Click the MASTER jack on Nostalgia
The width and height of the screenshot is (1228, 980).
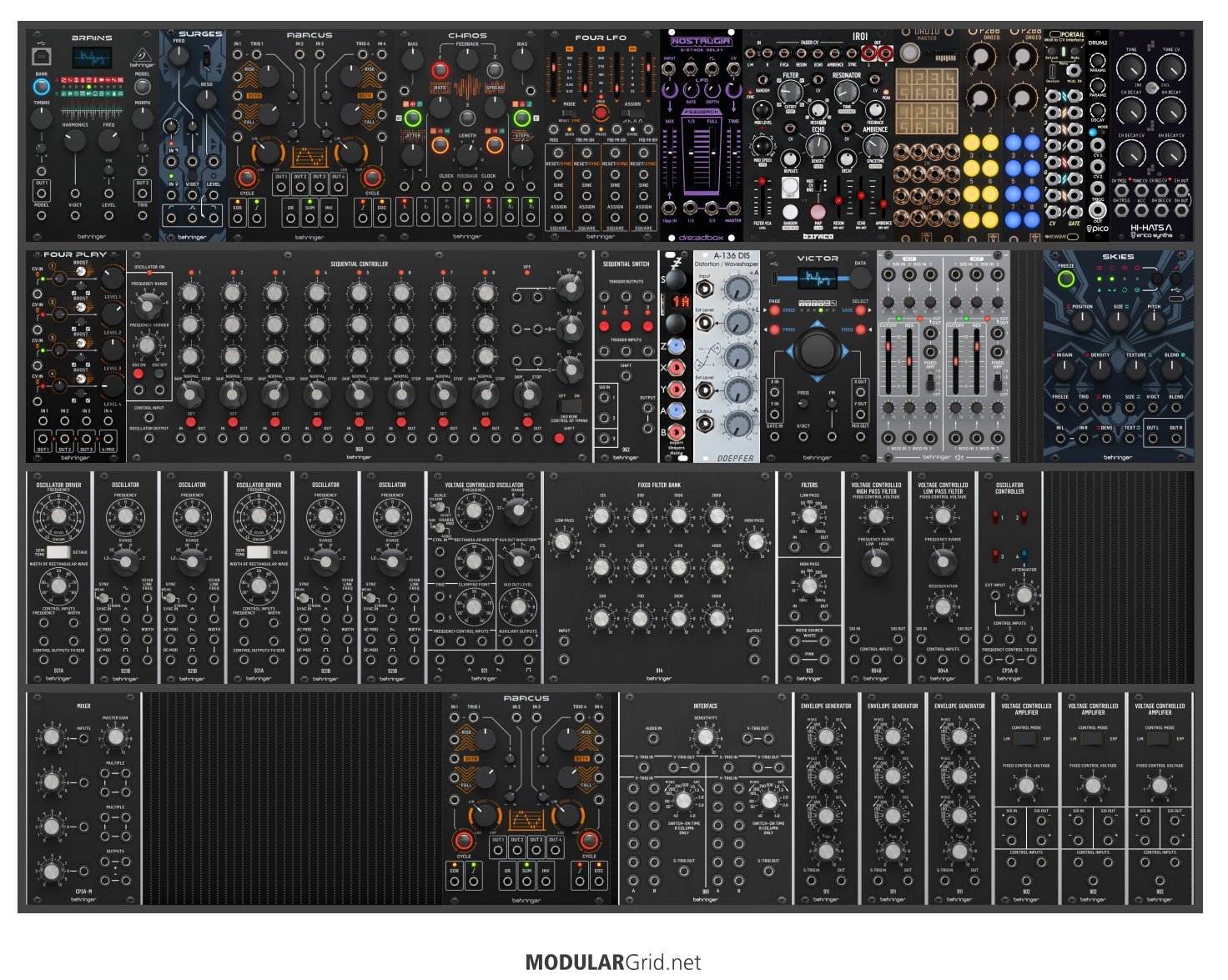tap(733, 208)
